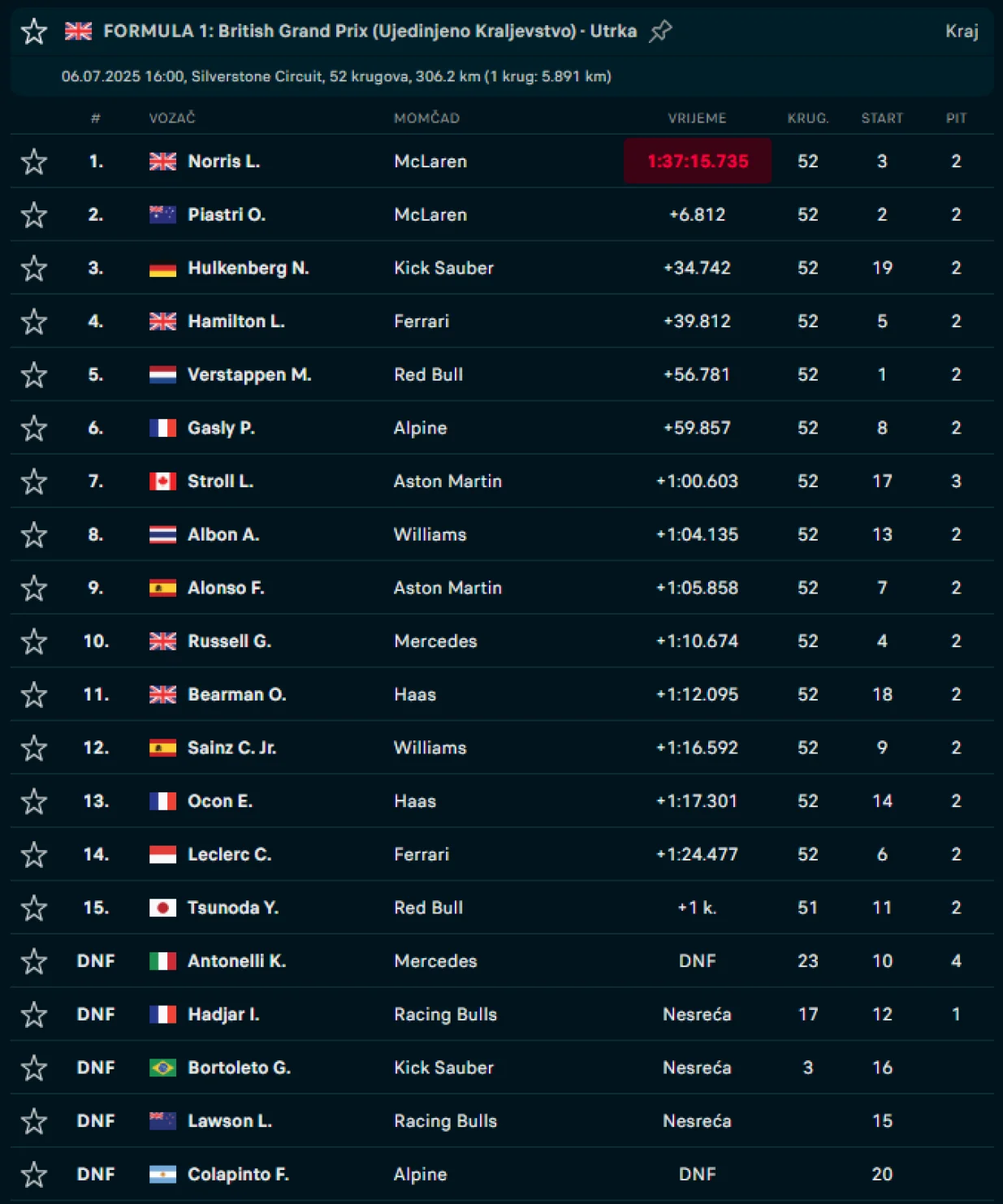Click the PIT column header
This screenshot has height=1204, width=1003.
pyautogui.click(x=956, y=119)
